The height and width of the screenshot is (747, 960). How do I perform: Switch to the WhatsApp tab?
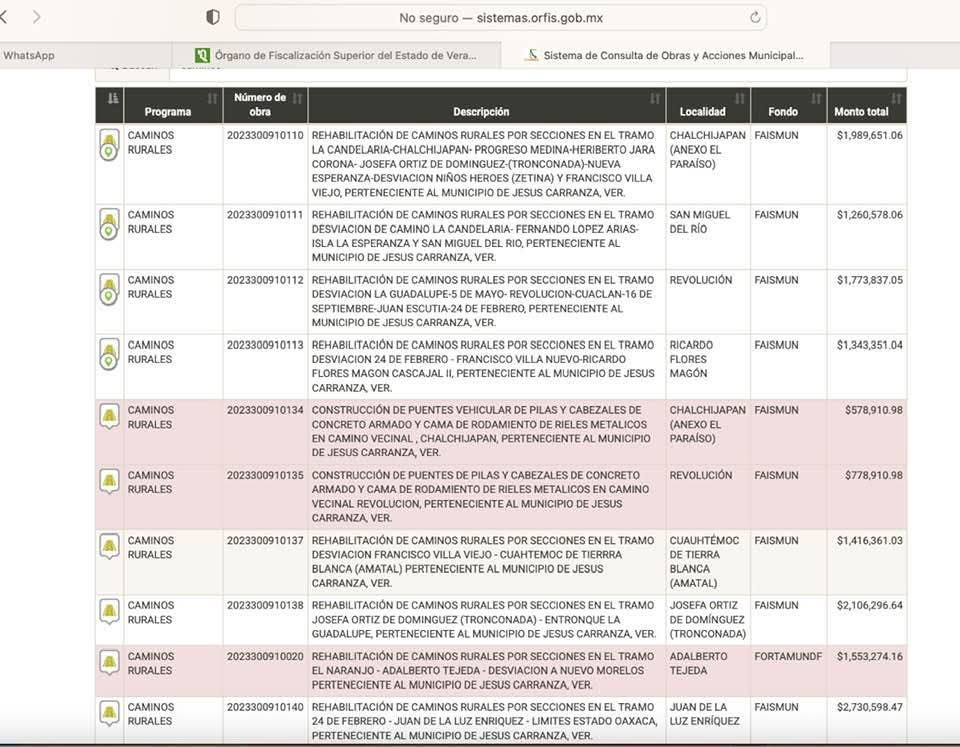coord(30,56)
